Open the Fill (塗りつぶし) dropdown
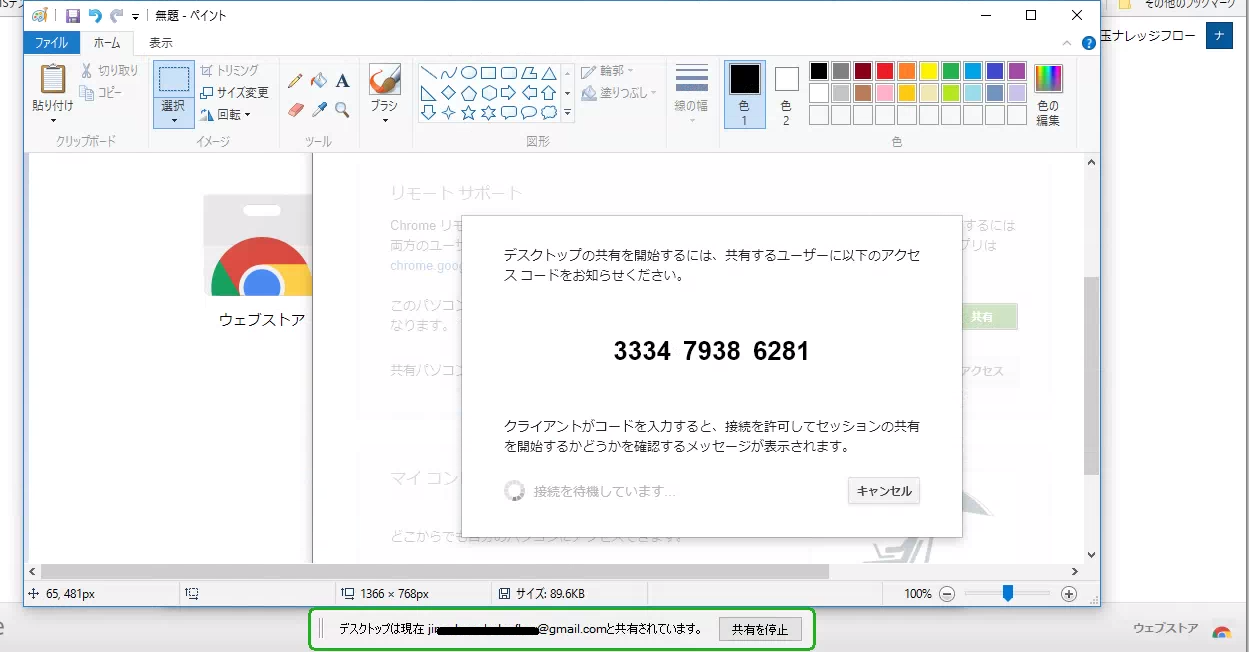The height and width of the screenshot is (652, 1249). pyautogui.click(x=619, y=92)
